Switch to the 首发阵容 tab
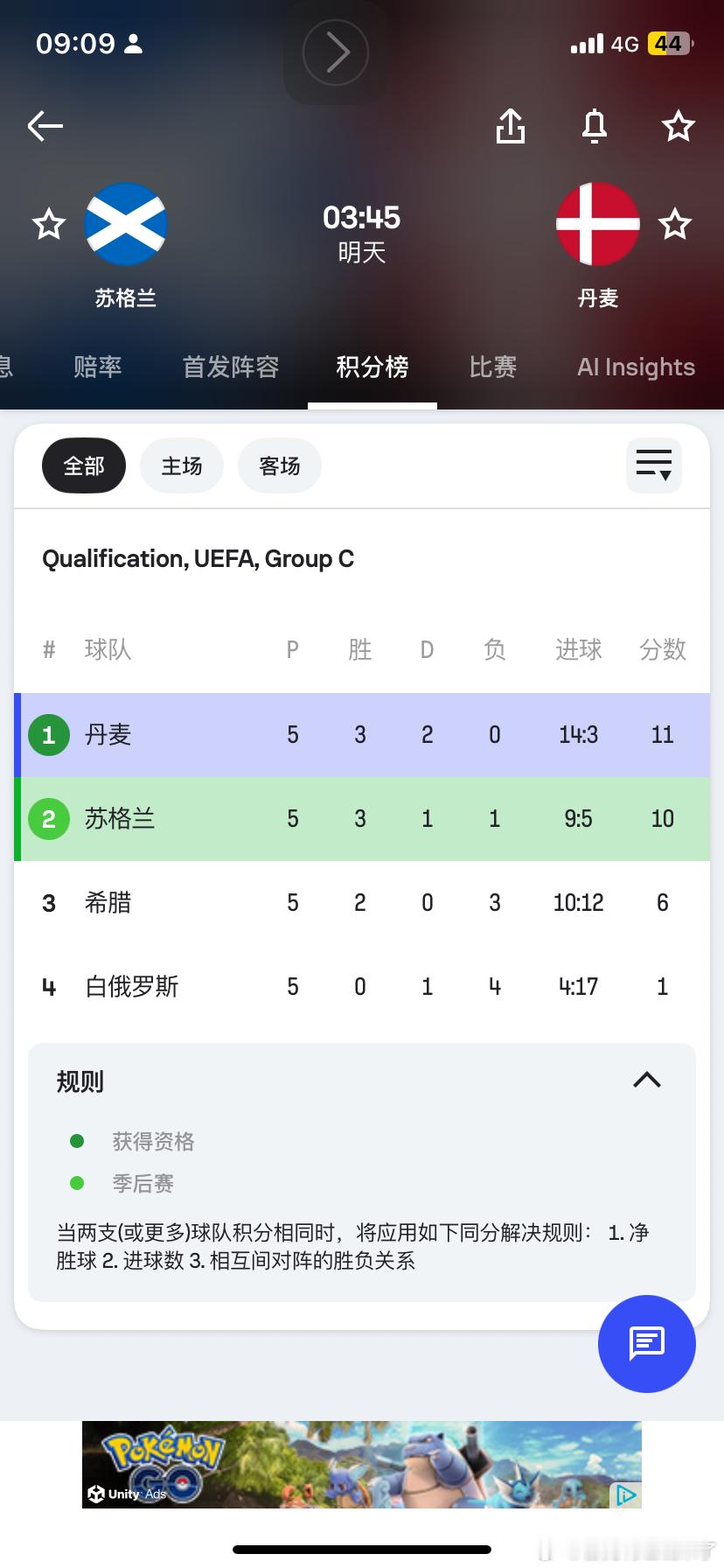The height and width of the screenshot is (1568, 724). point(231,367)
